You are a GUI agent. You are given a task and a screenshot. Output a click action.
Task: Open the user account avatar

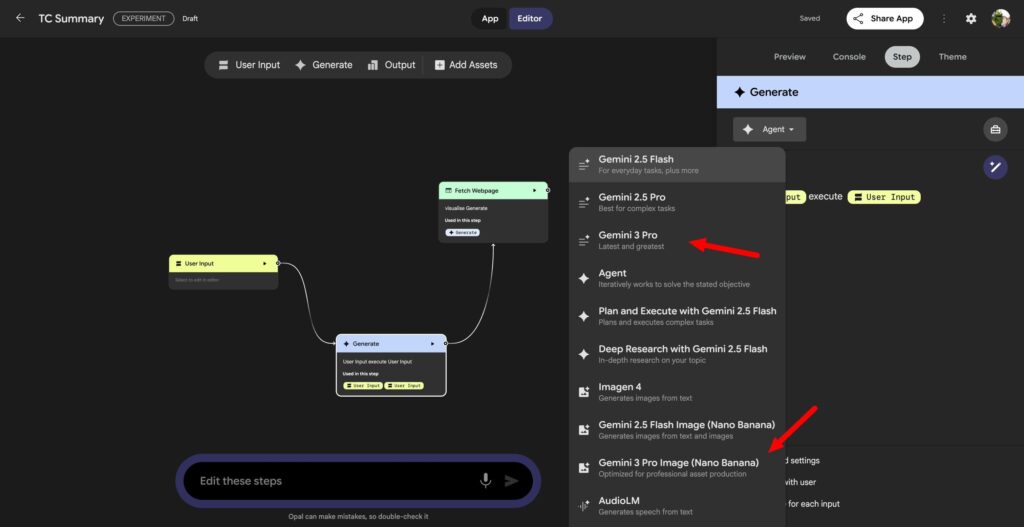point(1000,18)
